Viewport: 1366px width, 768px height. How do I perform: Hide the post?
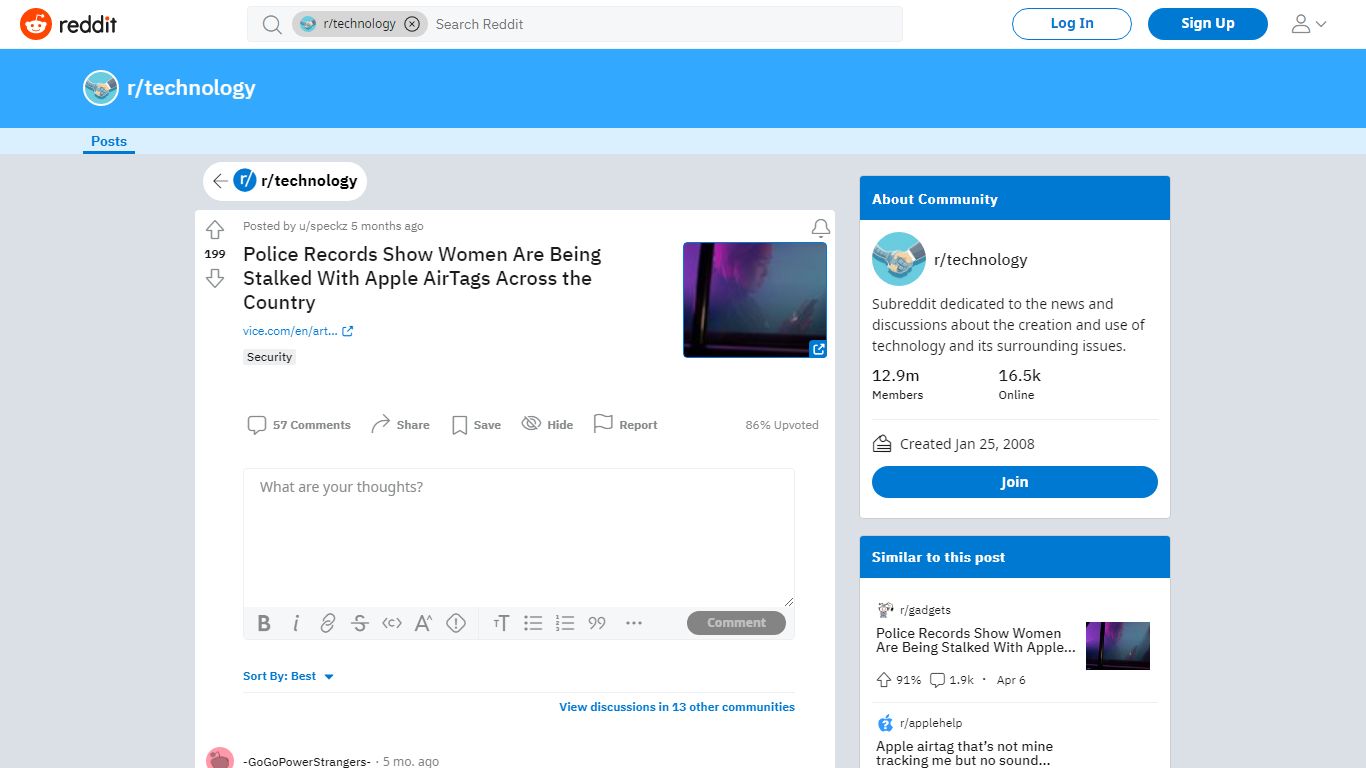547,425
